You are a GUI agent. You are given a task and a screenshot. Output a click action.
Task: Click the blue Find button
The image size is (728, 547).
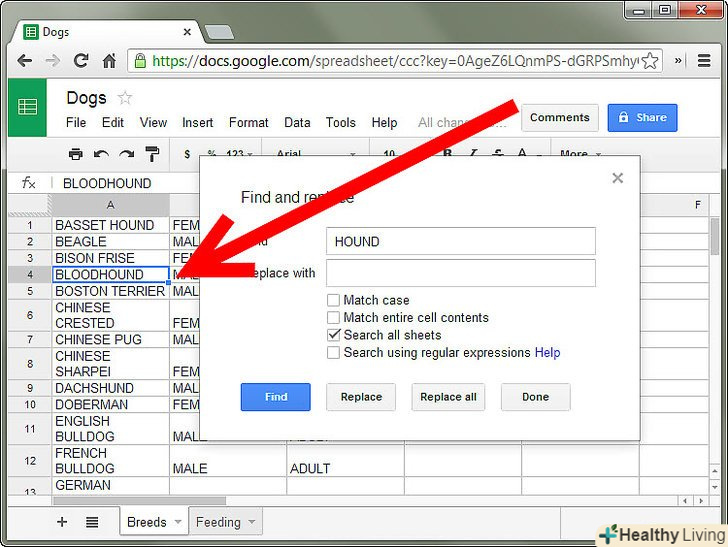(x=275, y=397)
